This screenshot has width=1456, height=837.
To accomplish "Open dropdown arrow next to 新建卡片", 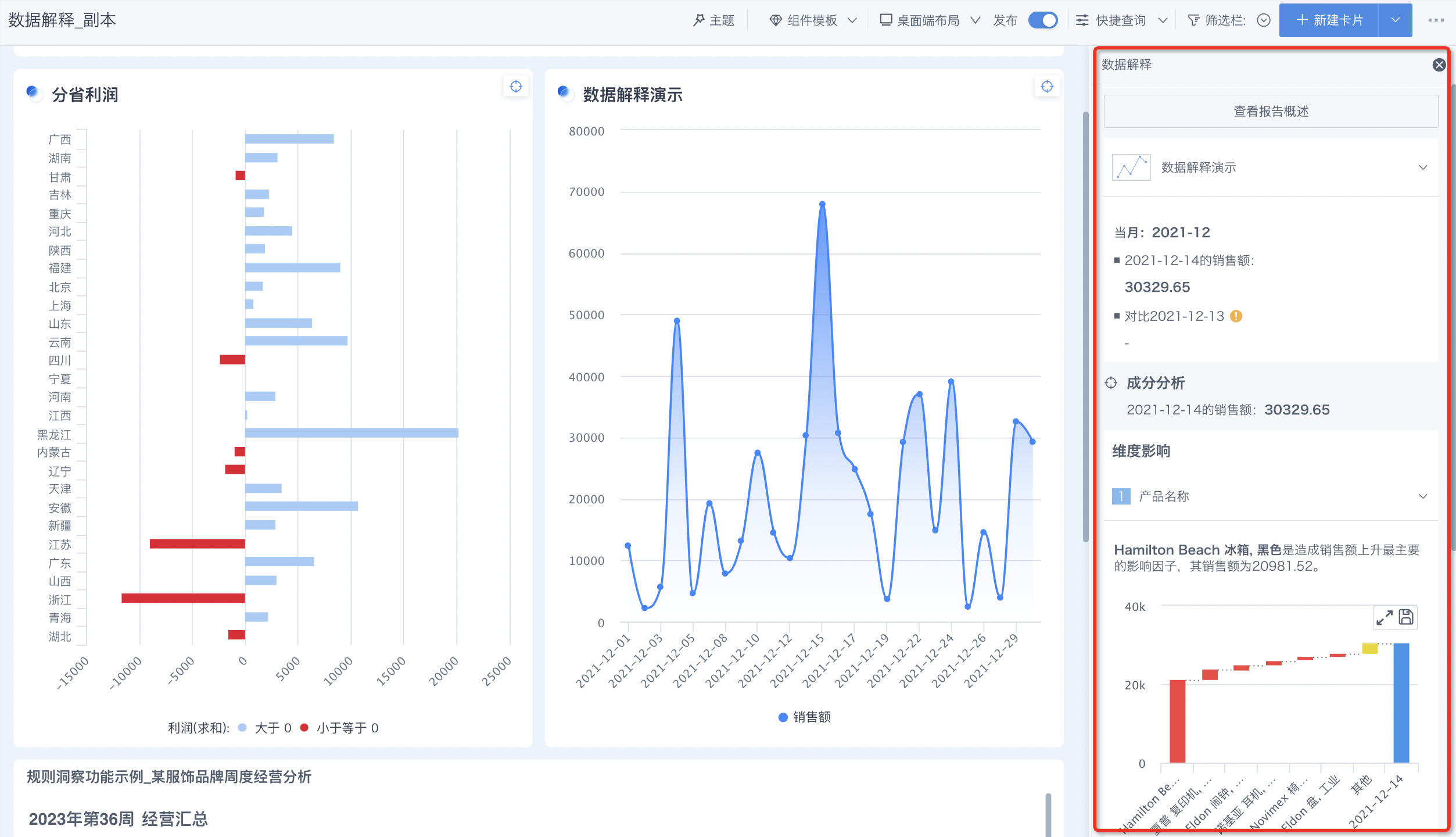I will tap(1396, 20).
